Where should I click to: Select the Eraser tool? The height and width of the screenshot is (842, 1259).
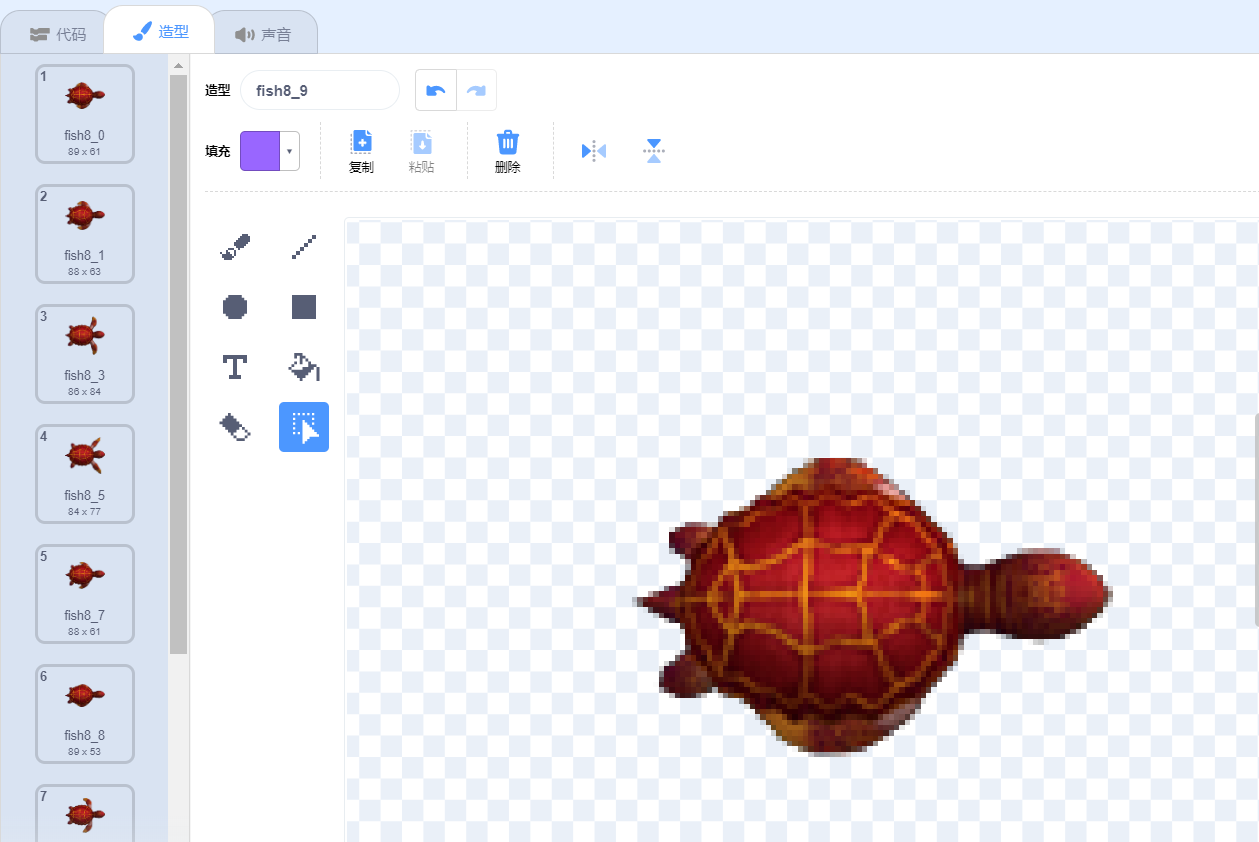234,426
